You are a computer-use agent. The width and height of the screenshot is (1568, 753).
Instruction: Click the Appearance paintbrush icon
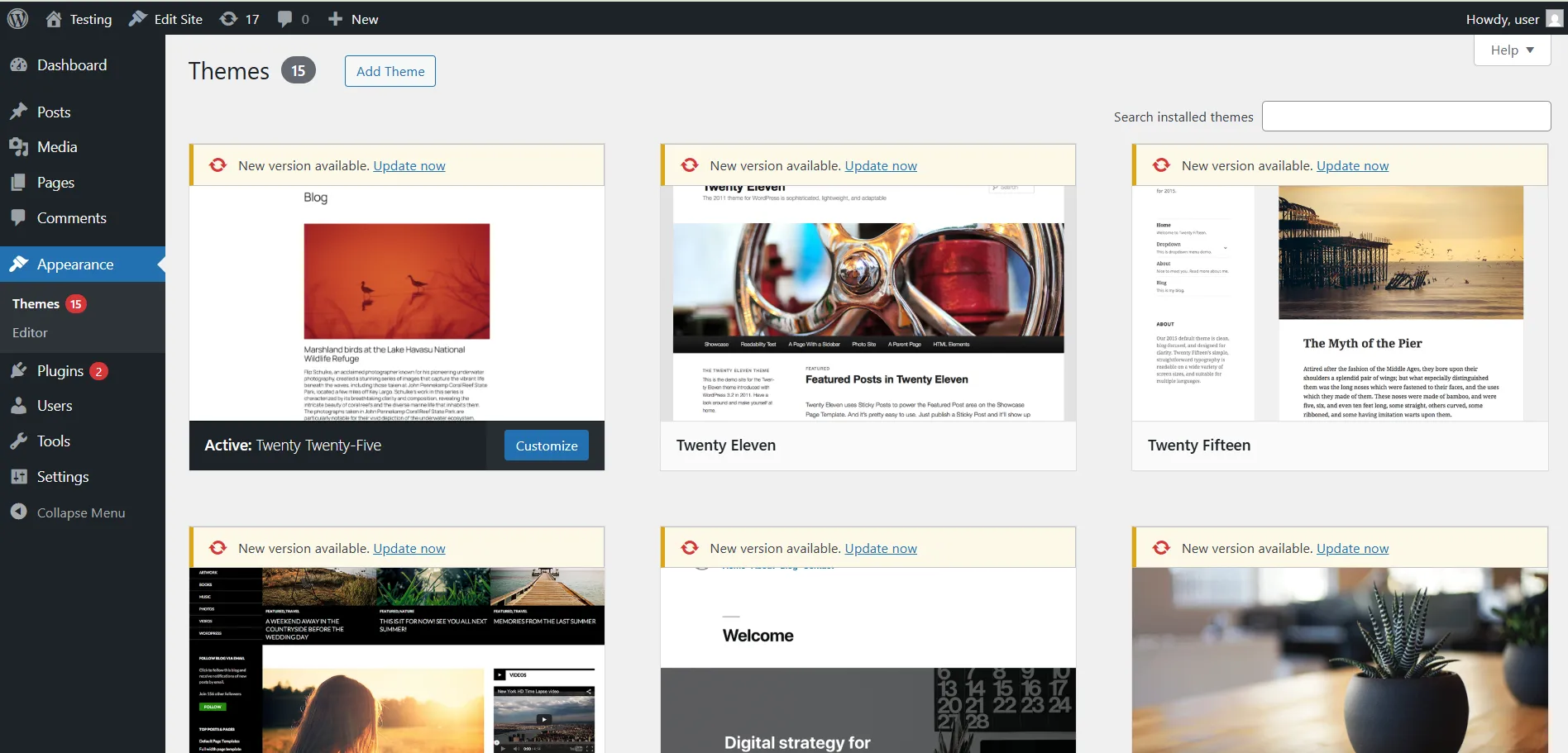click(x=19, y=264)
